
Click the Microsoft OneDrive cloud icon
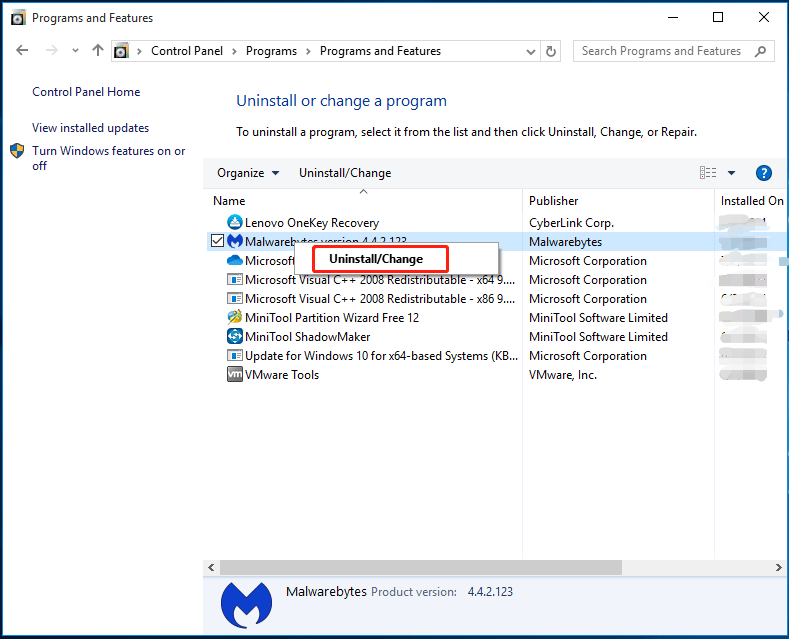click(234, 260)
